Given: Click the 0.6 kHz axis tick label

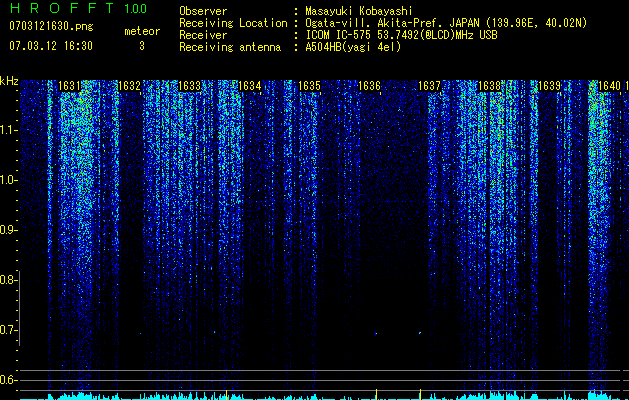Looking at the screenshot, I should coord(8,380).
